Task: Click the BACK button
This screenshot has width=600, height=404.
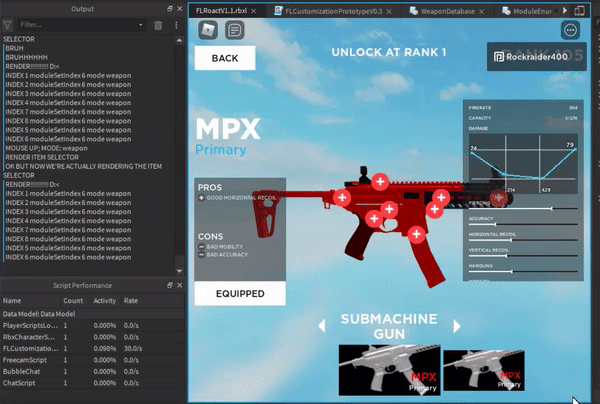Action: [x=225, y=58]
